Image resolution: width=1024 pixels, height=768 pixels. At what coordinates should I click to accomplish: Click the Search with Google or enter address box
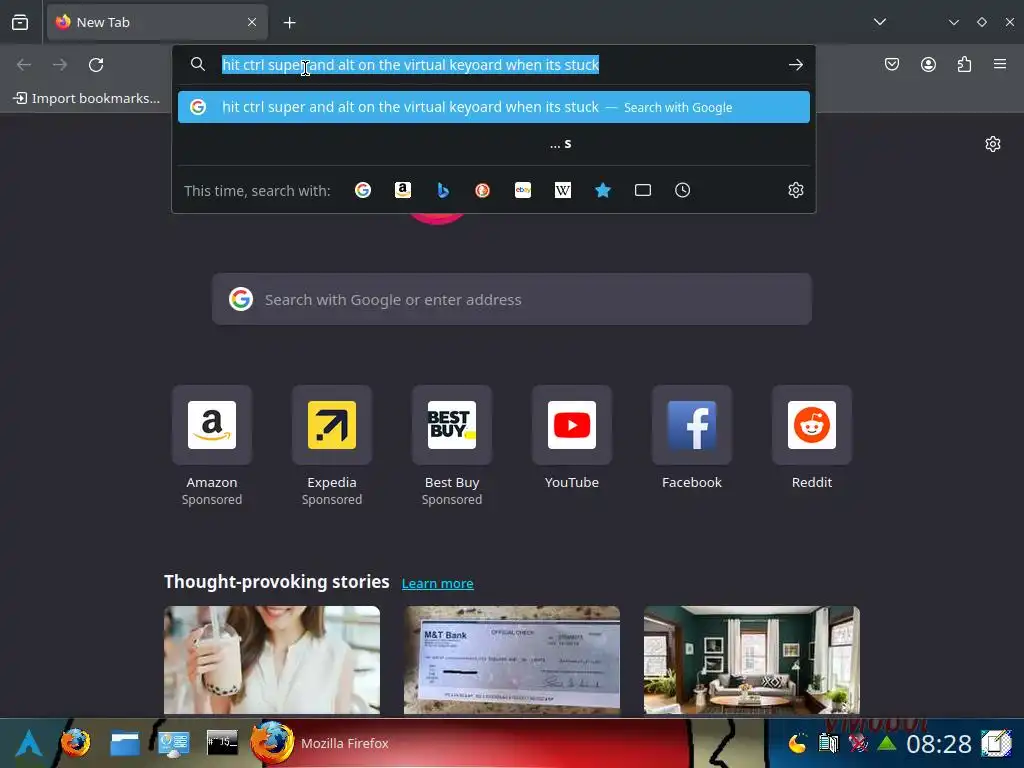(x=512, y=299)
